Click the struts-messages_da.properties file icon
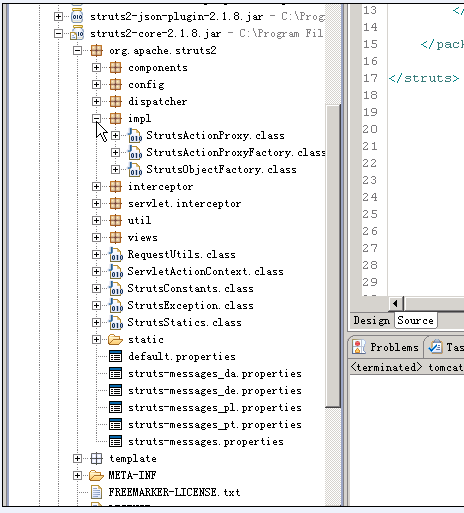The height and width of the screenshot is (513, 464). [115, 373]
